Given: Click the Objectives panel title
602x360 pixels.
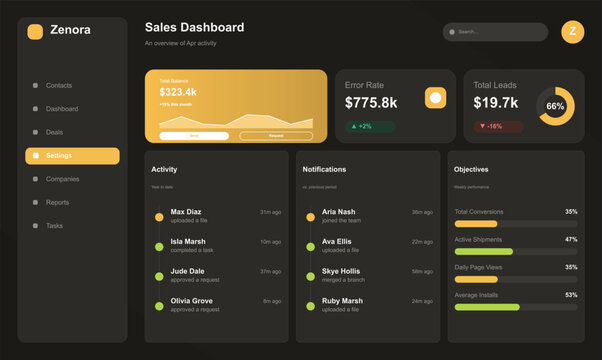Looking at the screenshot, I should [x=471, y=169].
